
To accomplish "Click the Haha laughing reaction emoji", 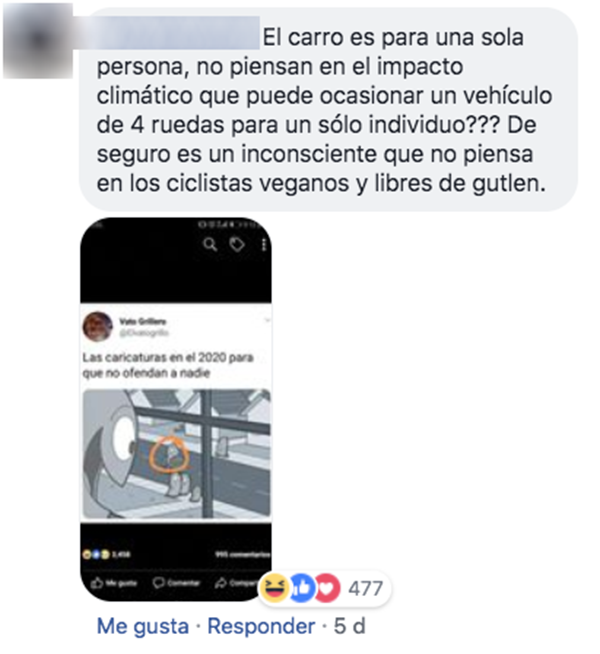I will pos(274,588).
